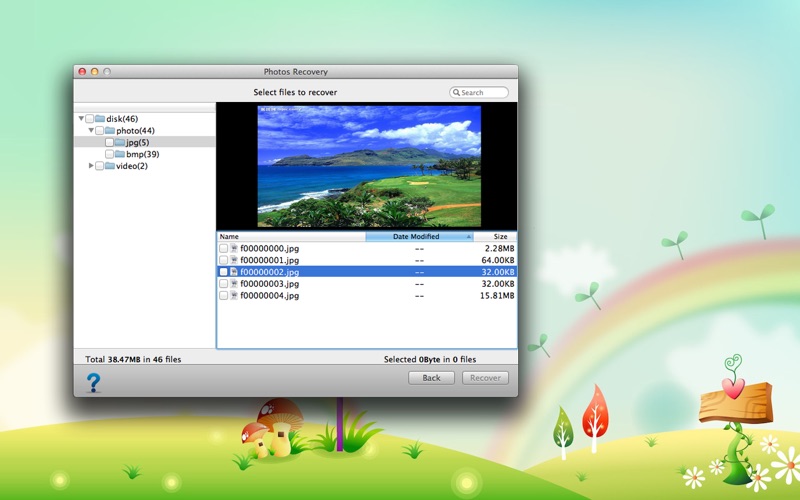Expand the video(2) tree node
The height and width of the screenshot is (500, 800).
(91, 165)
